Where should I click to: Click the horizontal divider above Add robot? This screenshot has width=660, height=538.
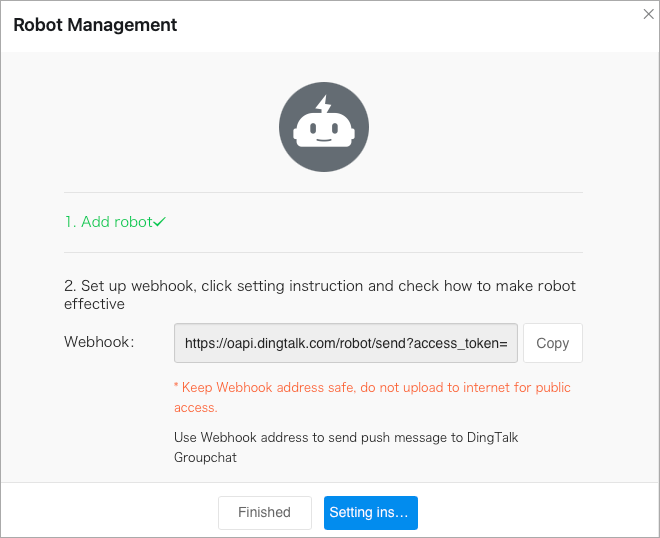pos(323,192)
